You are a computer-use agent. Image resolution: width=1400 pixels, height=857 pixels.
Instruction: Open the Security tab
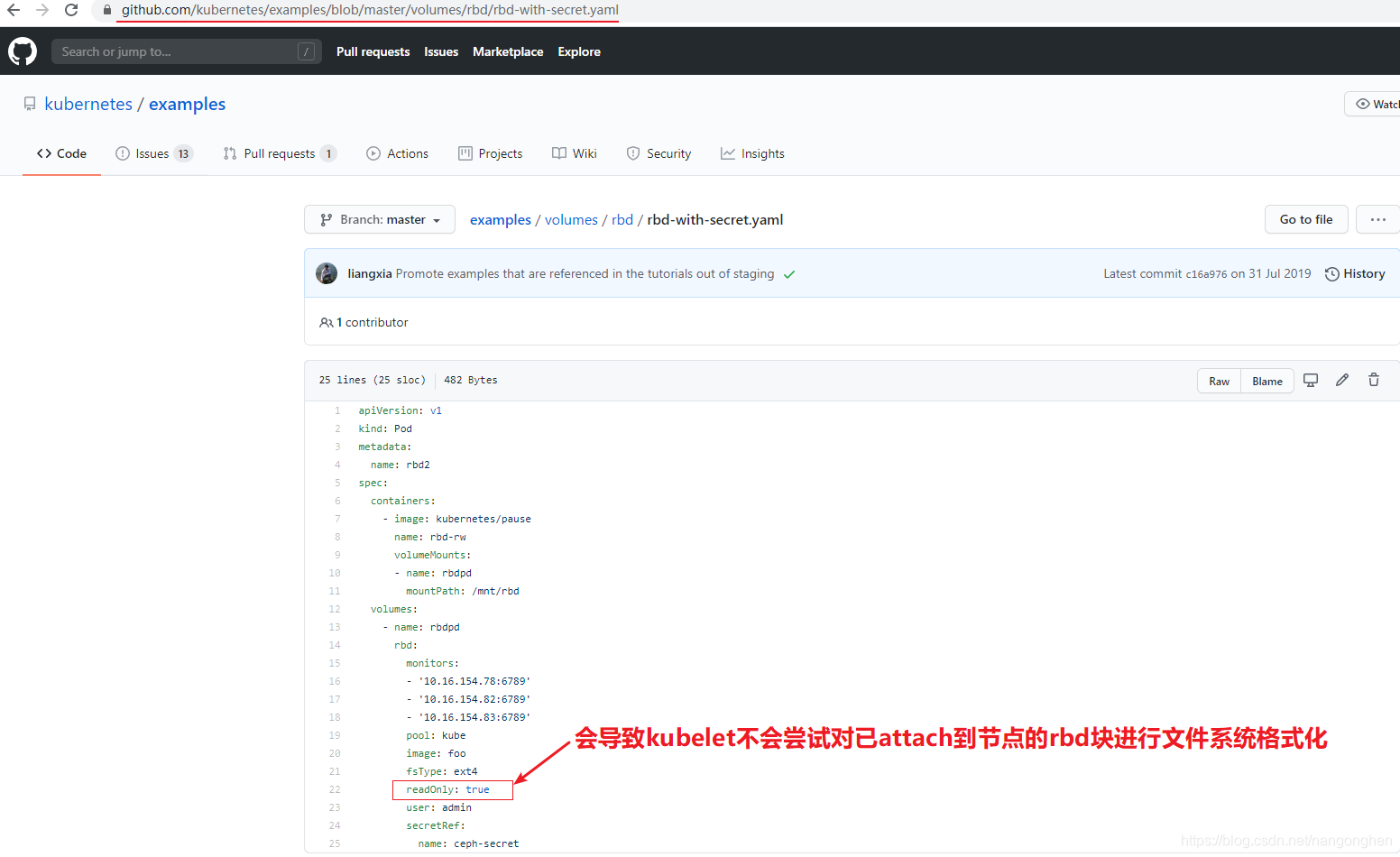coord(659,153)
